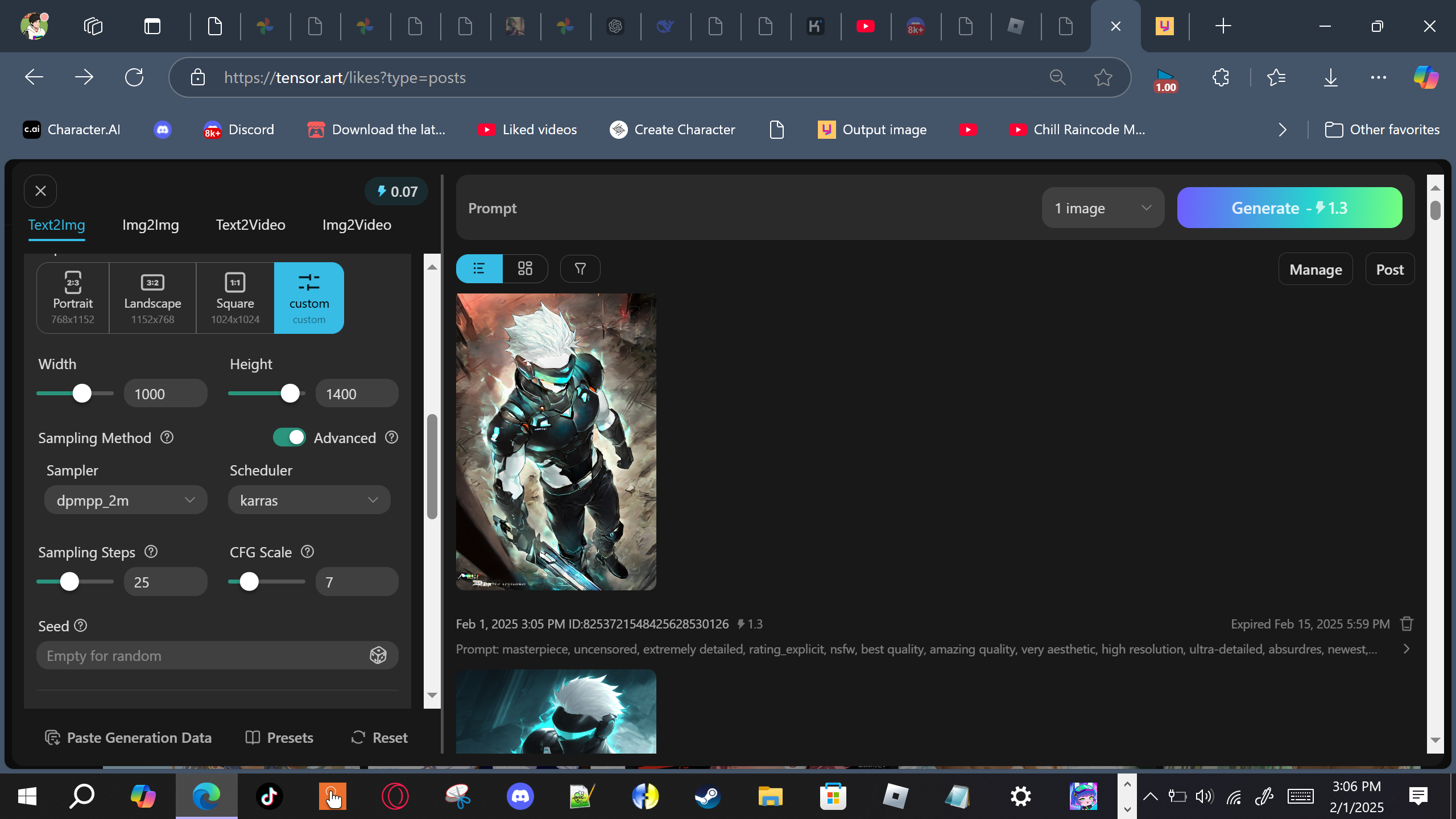Switch to list view layout
The height and width of the screenshot is (819, 1456).
[x=479, y=268]
